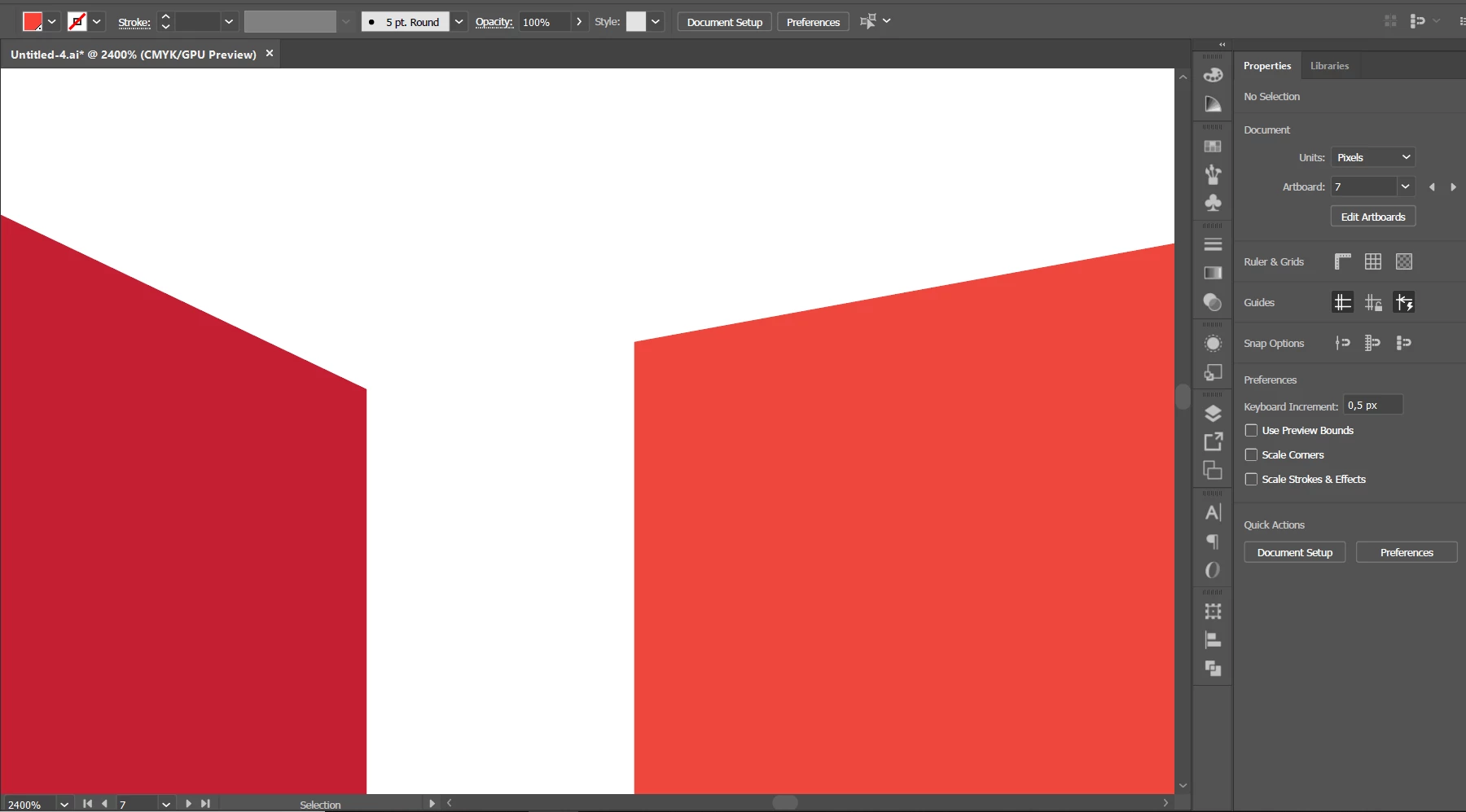Open the Style dropdown arrow
Image resolution: width=1466 pixels, height=812 pixels.
pos(656,22)
